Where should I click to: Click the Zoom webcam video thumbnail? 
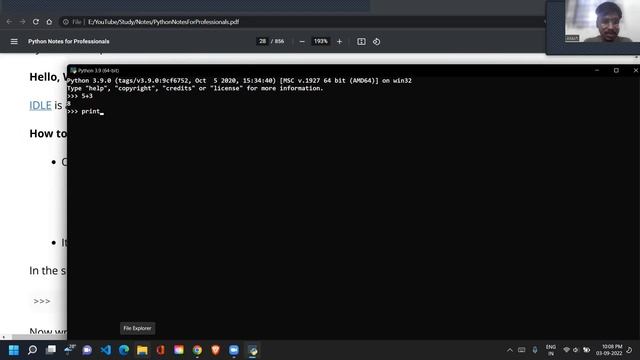(x=602, y=21)
